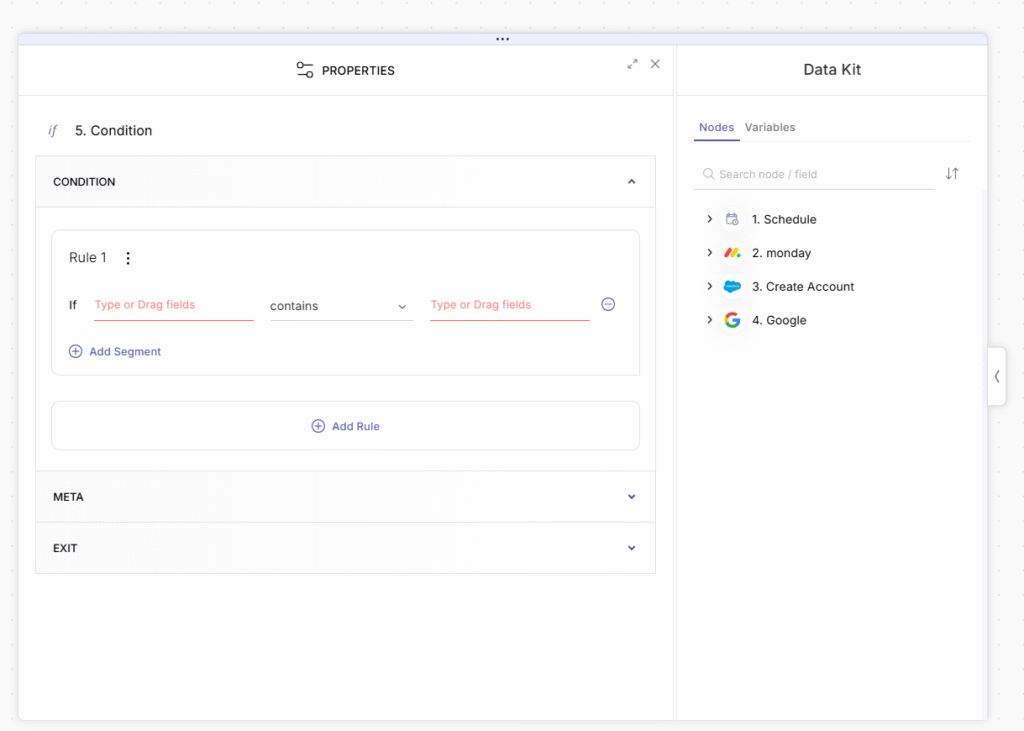Click the monday logo icon
1024x731 pixels.
coord(732,253)
